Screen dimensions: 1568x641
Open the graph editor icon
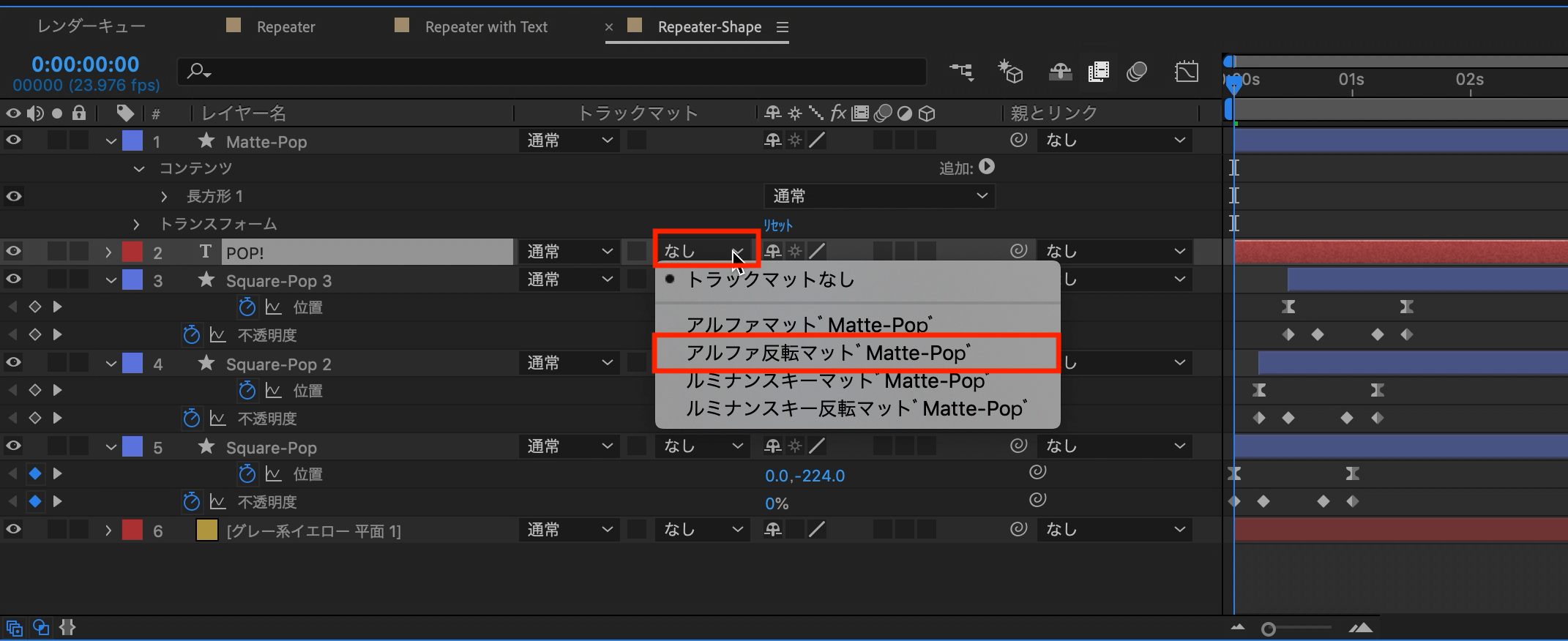click(1186, 71)
